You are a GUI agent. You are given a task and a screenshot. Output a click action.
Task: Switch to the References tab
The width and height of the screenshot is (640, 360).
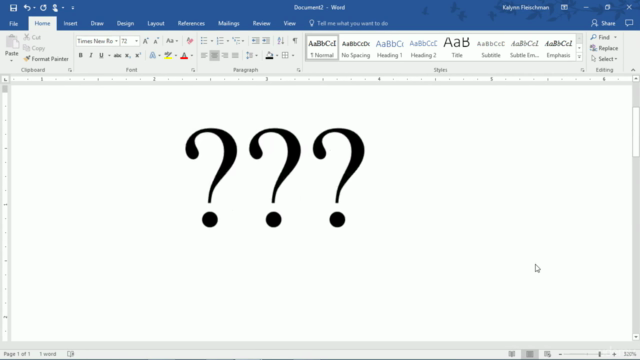pos(191,24)
